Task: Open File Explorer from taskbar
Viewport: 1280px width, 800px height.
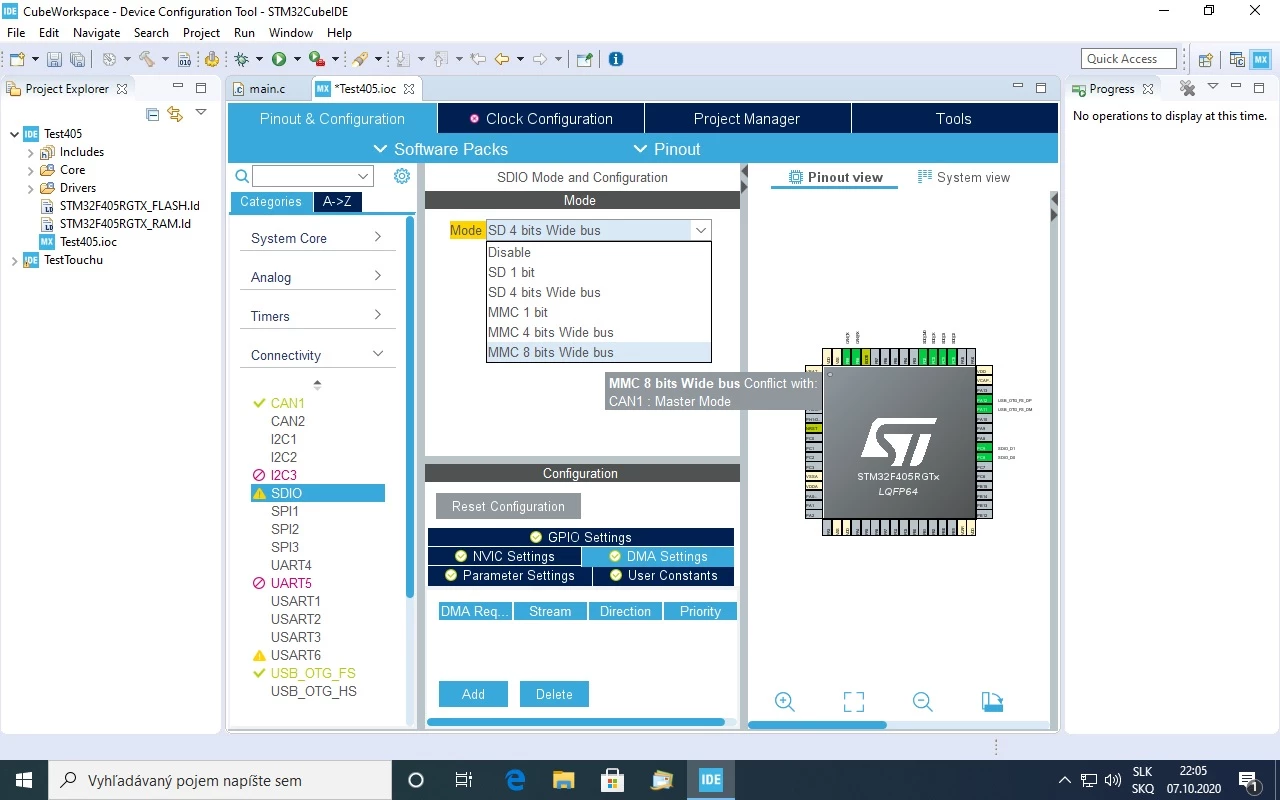Action: [564, 780]
